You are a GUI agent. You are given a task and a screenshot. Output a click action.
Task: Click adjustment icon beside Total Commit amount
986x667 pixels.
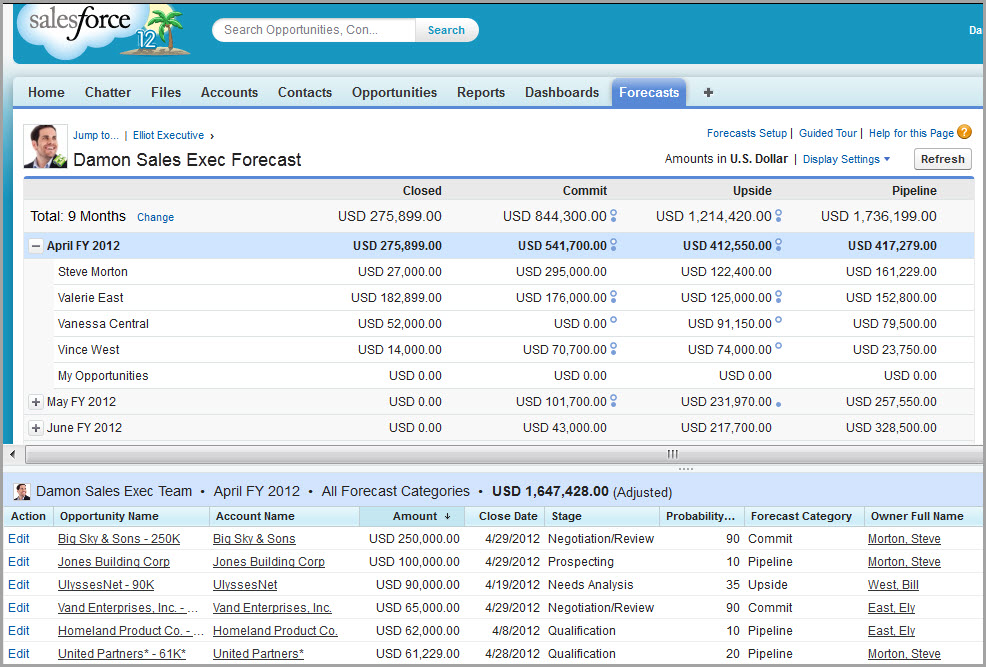pyautogui.click(x=613, y=216)
